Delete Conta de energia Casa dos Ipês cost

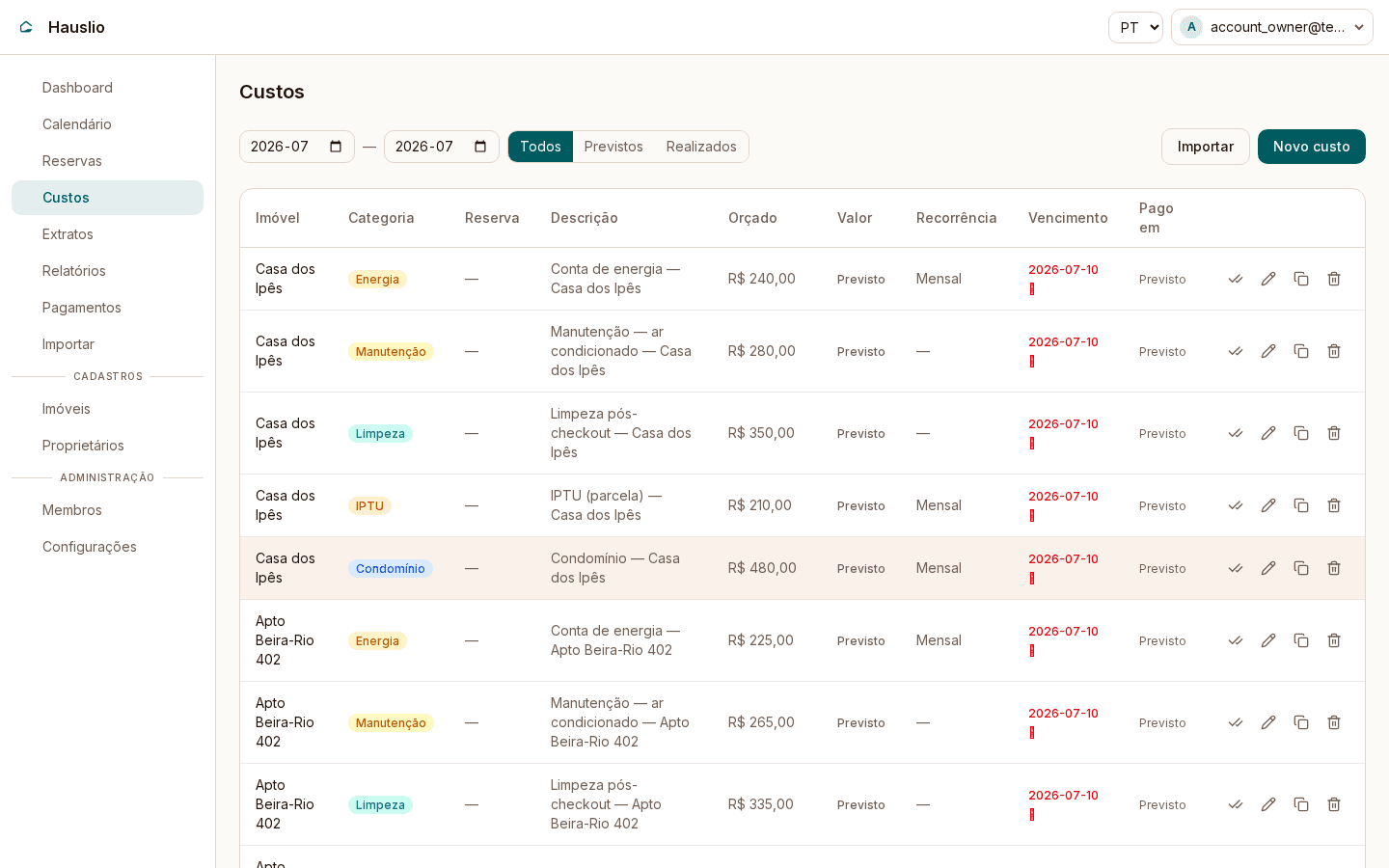coord(1334,279)
